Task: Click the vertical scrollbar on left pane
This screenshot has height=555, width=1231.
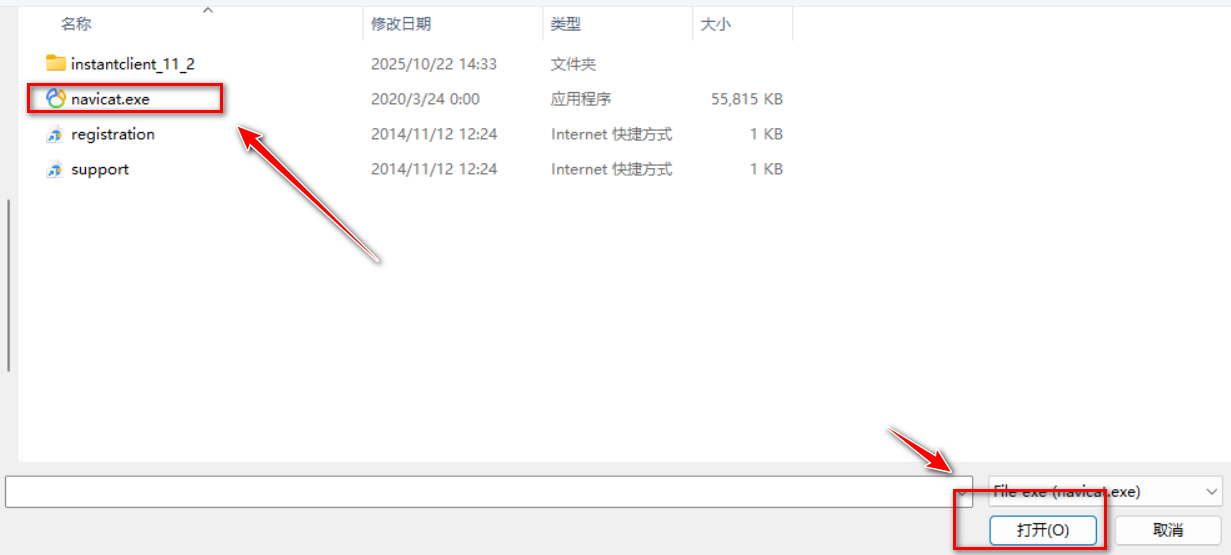Action: [9, 285]
